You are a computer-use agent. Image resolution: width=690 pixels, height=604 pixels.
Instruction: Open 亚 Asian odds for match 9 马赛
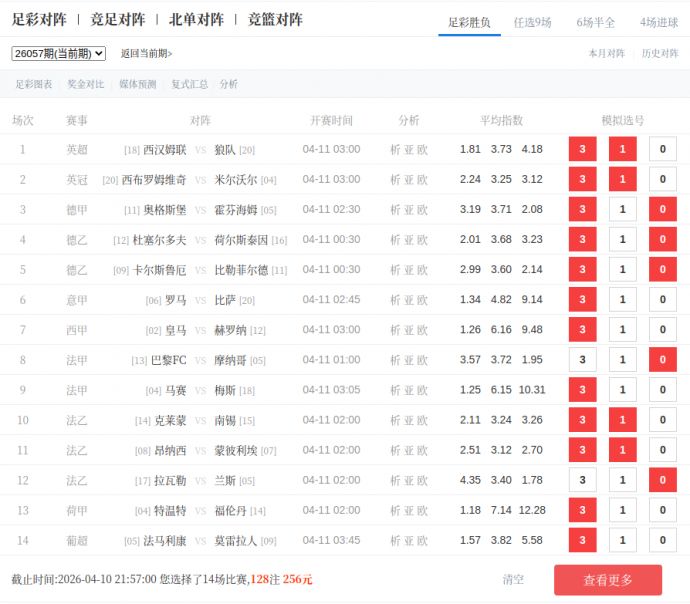tap(409, 390)
